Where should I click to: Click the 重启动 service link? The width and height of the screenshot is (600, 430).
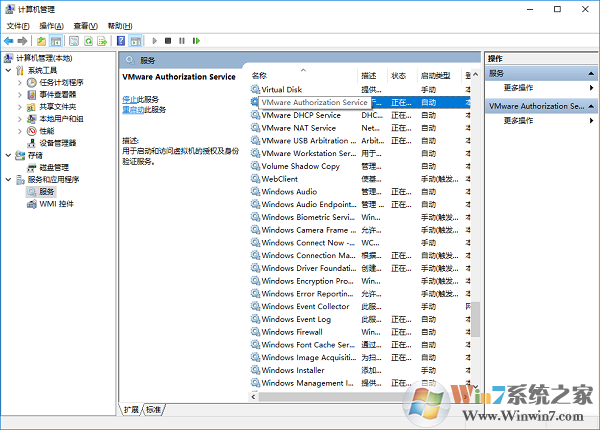[132, 110]
